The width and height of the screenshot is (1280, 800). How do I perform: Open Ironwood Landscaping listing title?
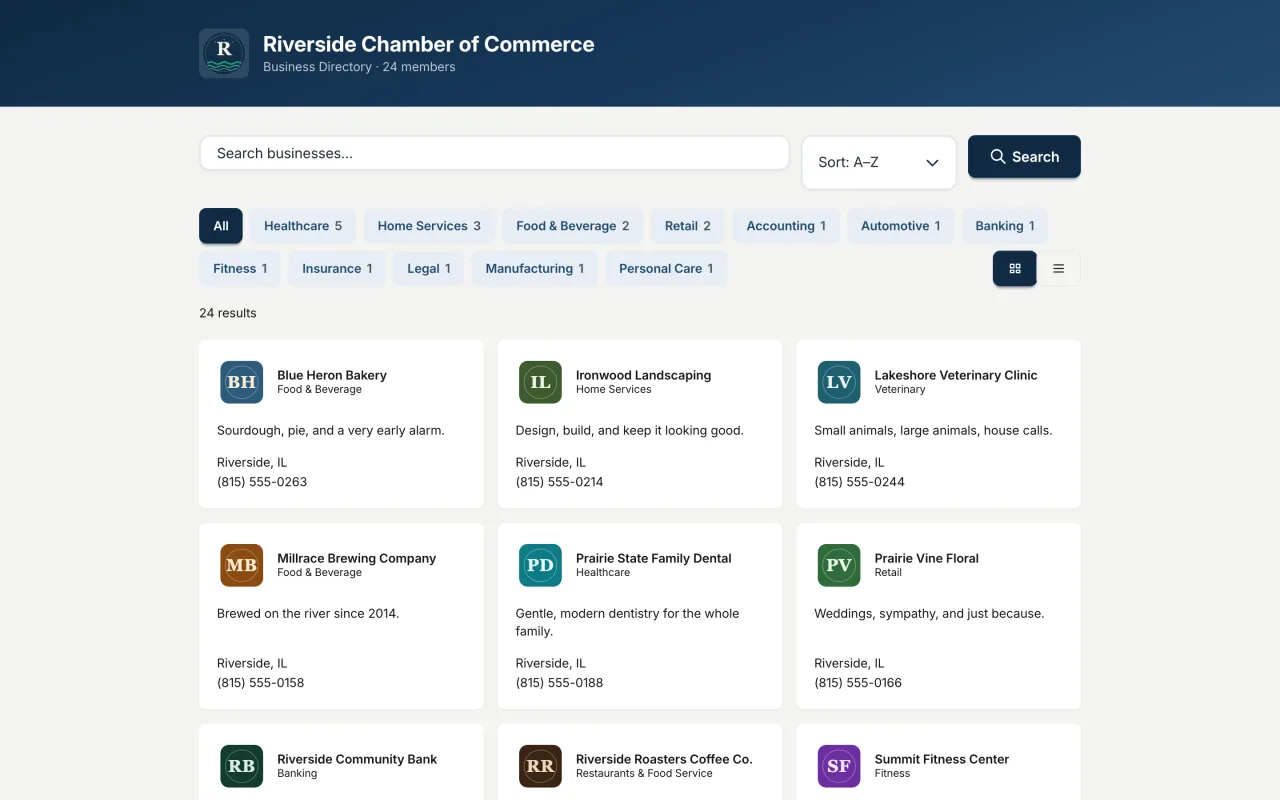643,375
